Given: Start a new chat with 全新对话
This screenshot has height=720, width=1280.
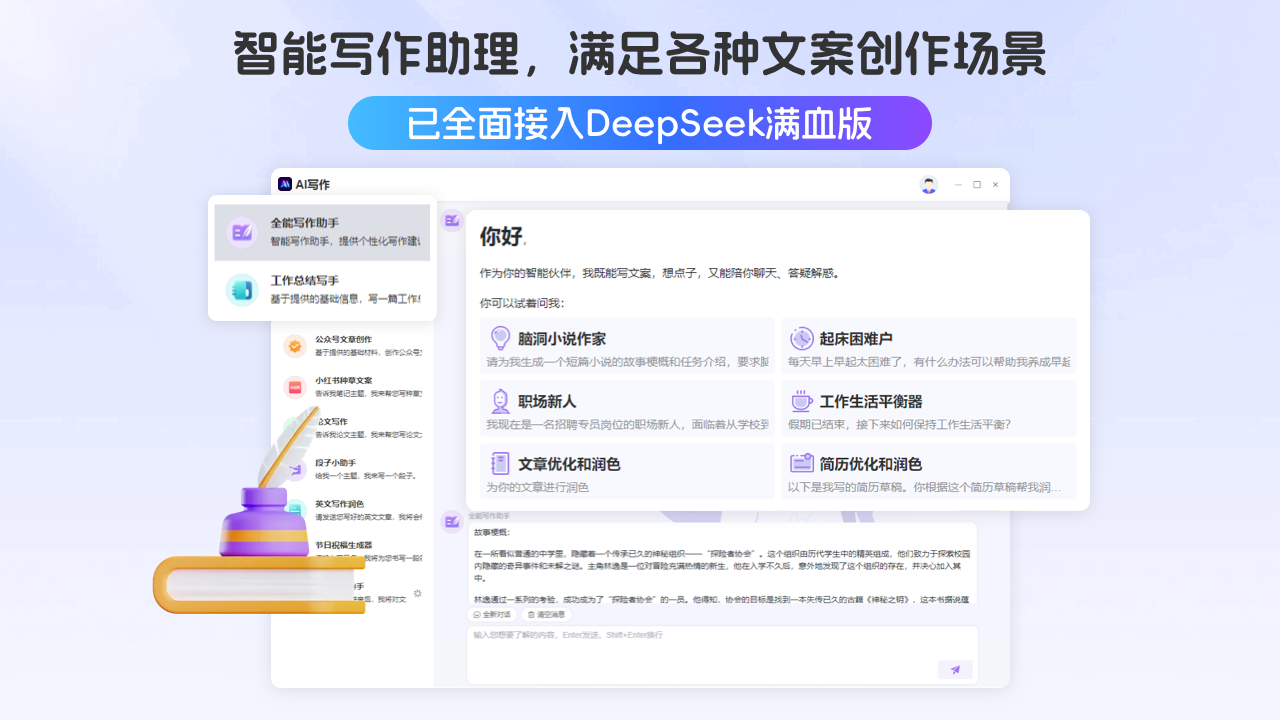Looking at the screenshot, I should pos(492,614).
